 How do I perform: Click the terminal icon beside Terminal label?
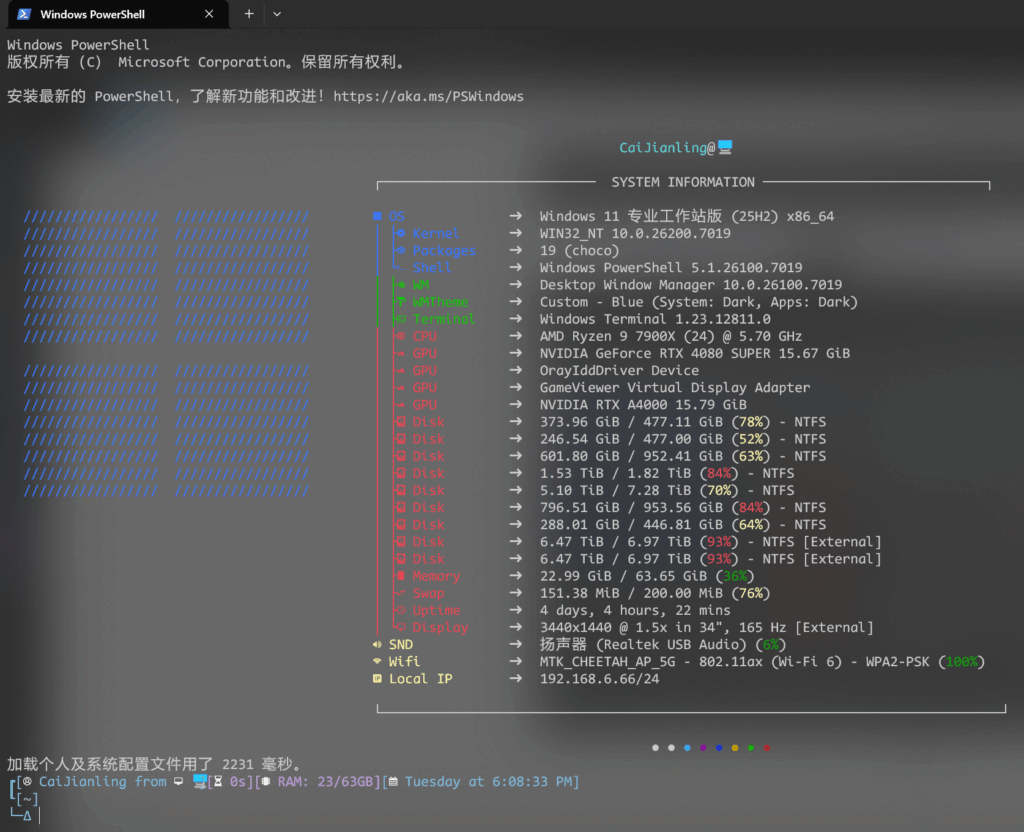(400, 319)
